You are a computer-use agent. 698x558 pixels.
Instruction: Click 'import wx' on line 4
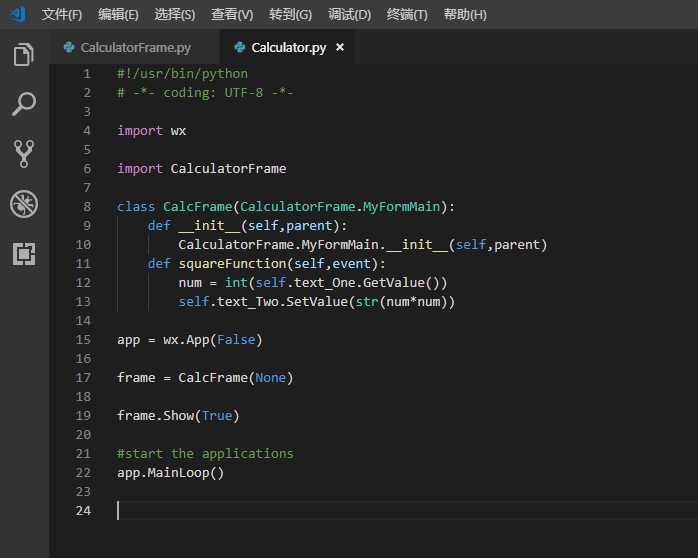[151, 130]
